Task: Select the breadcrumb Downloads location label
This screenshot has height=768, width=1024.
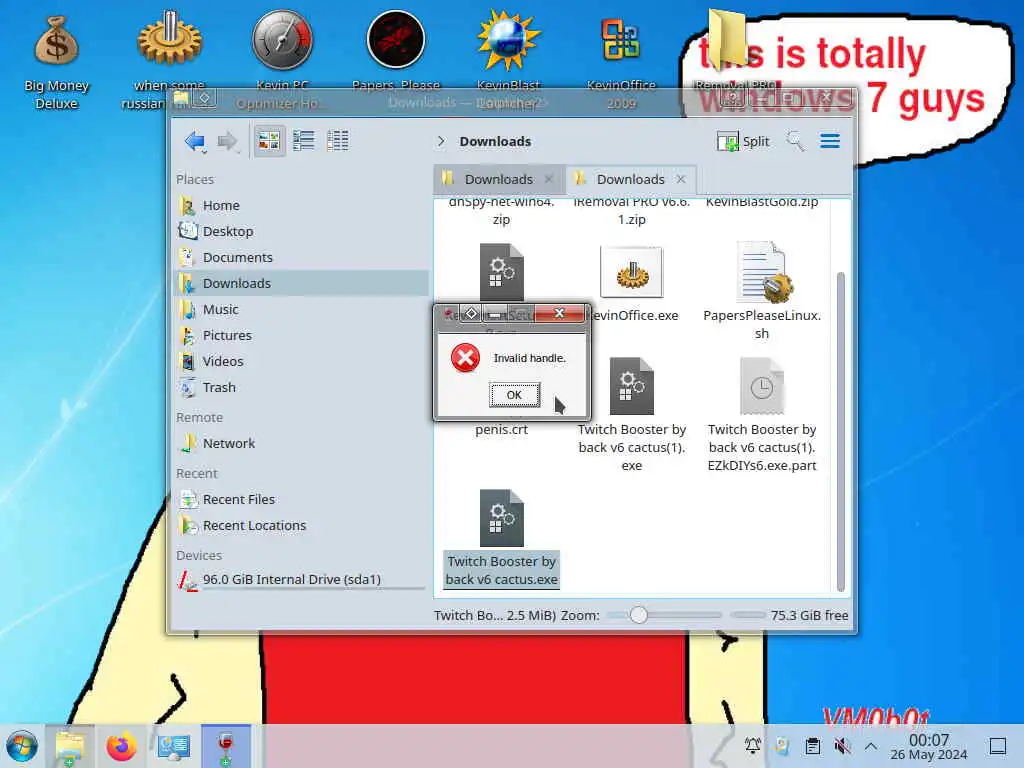Action: tap(495, 141)
